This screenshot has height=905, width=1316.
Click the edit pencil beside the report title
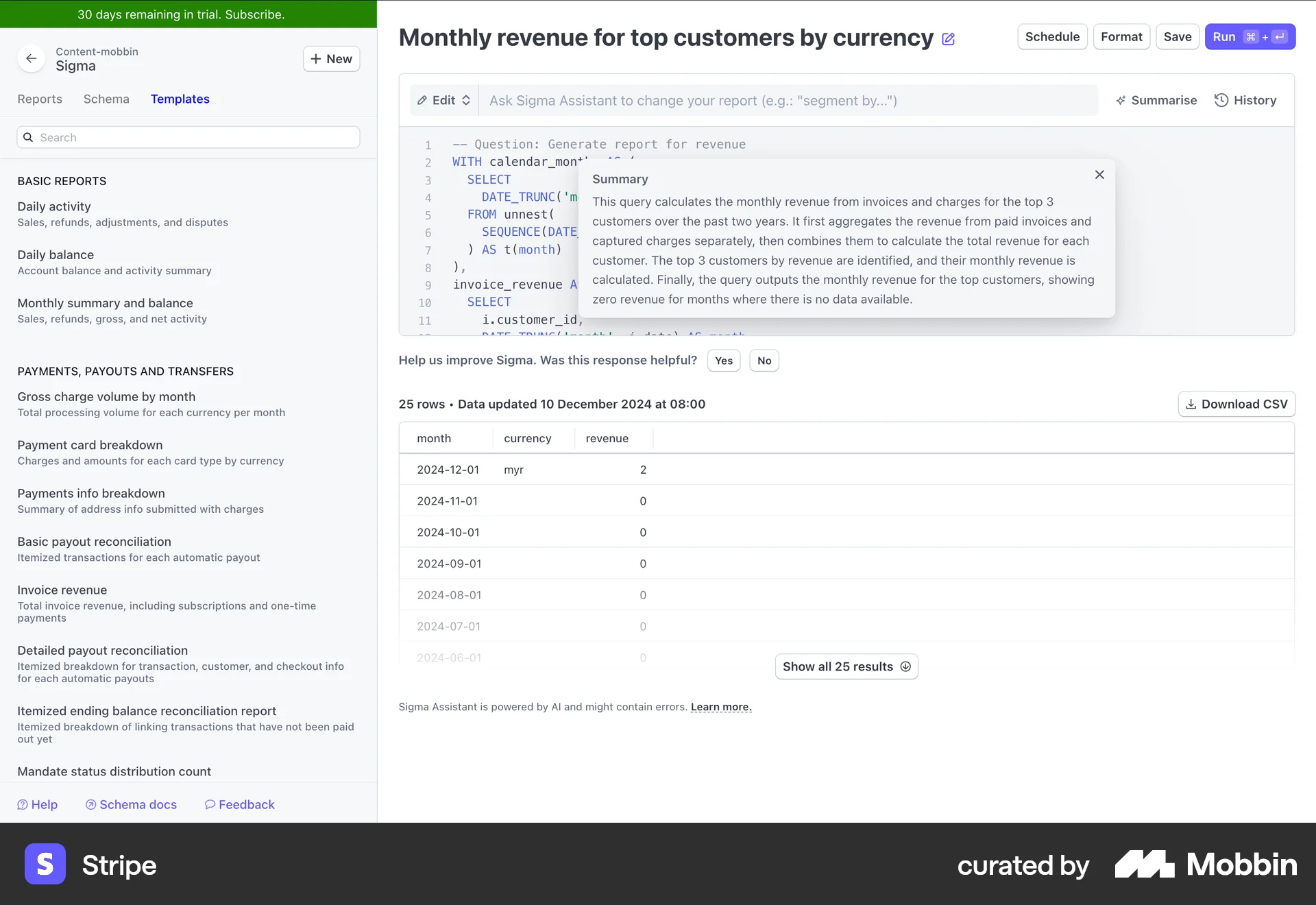coord(948,39)
